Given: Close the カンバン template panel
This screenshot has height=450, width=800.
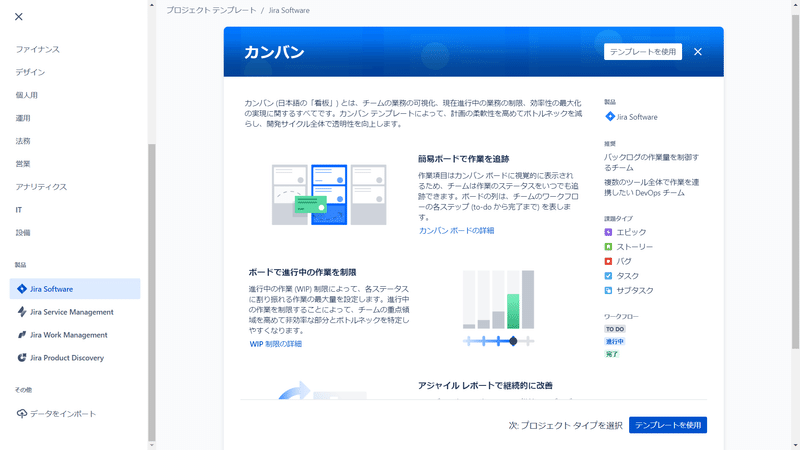Looking at the screenshot, I should [x=698, y=52].
